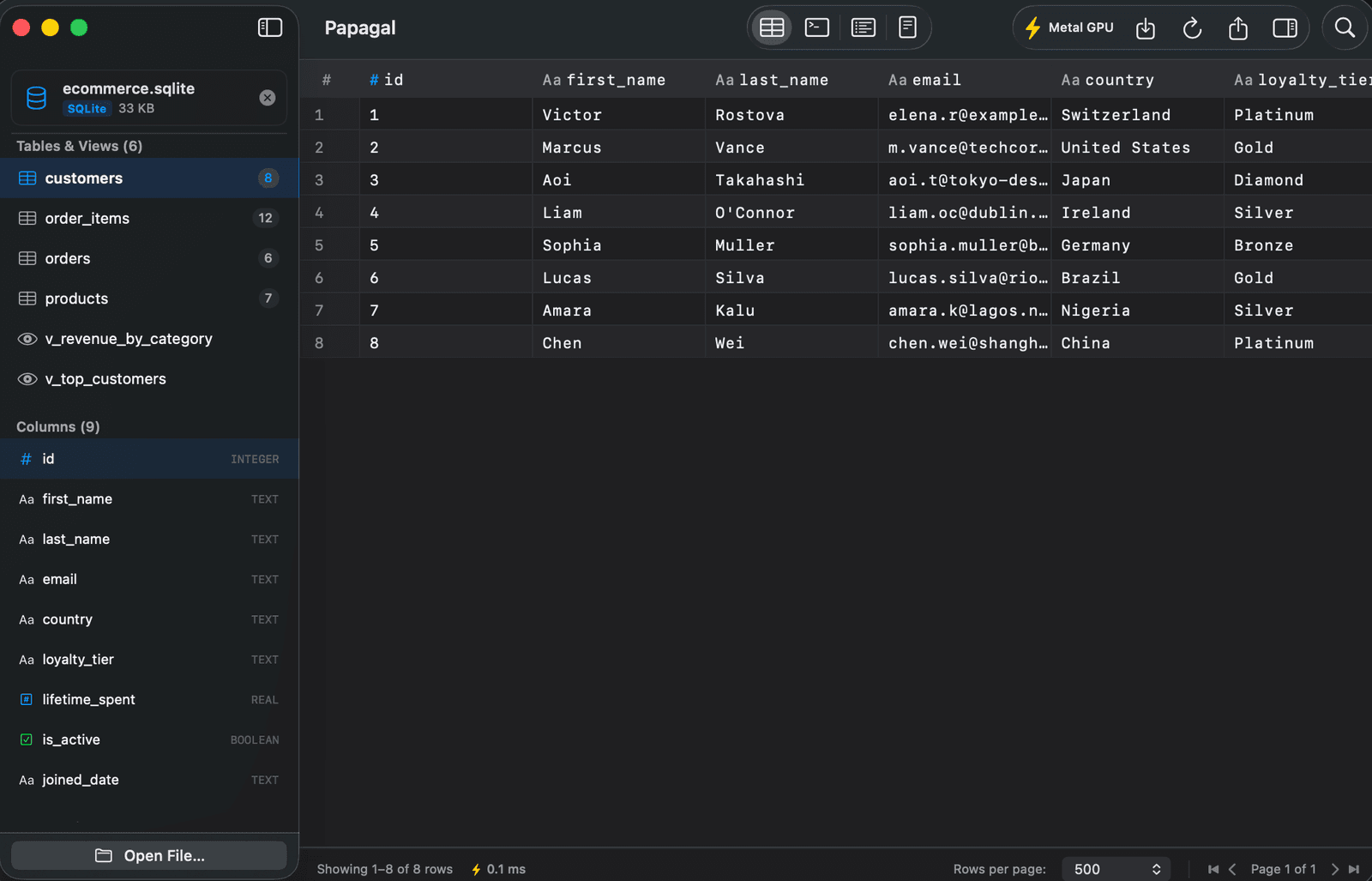Switch to table grid view
The height and width of the screenshot is (881, 1372).
point(772,27)
